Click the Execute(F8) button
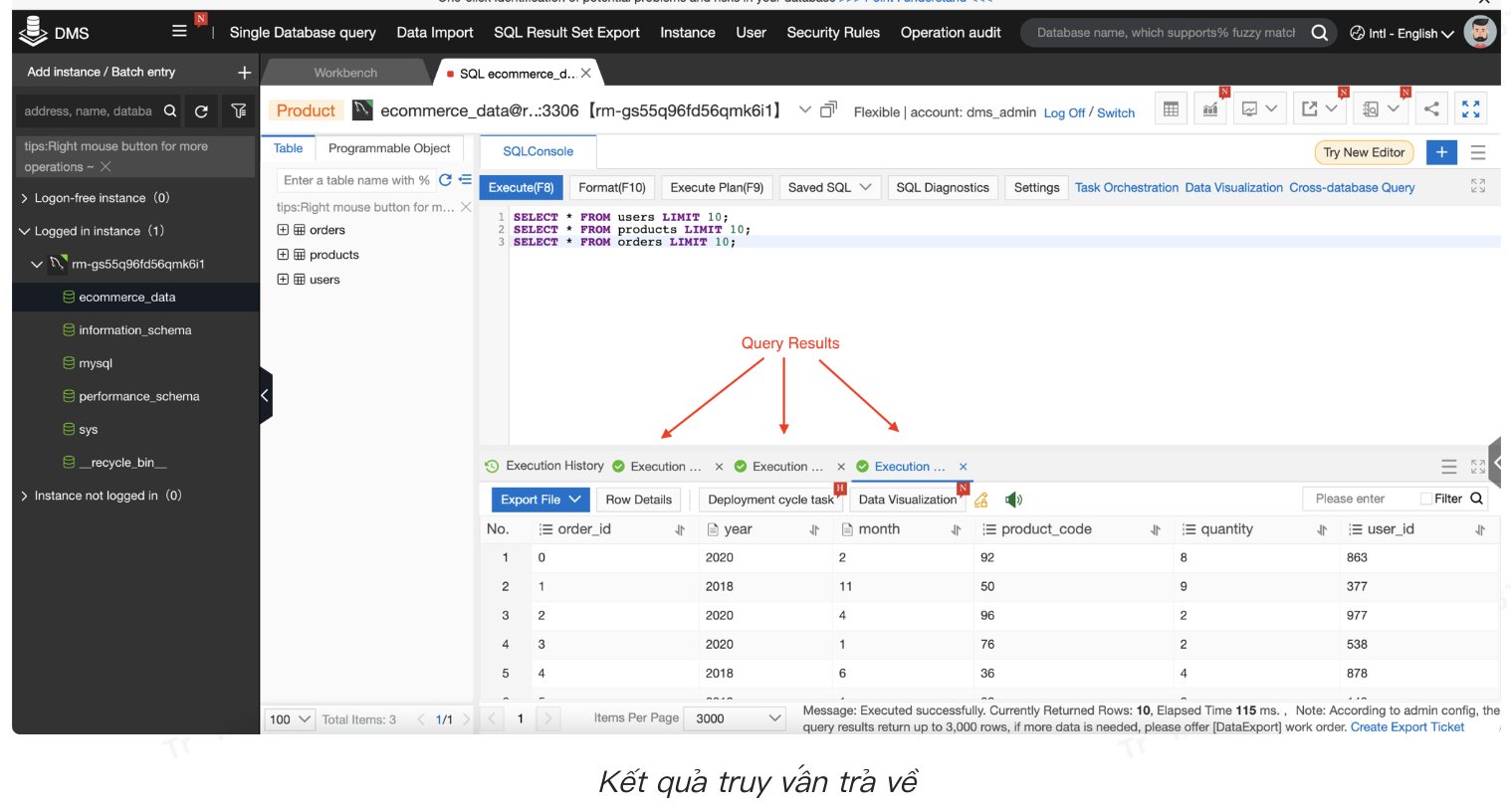The image size is (1511, 812). (521, 187)
